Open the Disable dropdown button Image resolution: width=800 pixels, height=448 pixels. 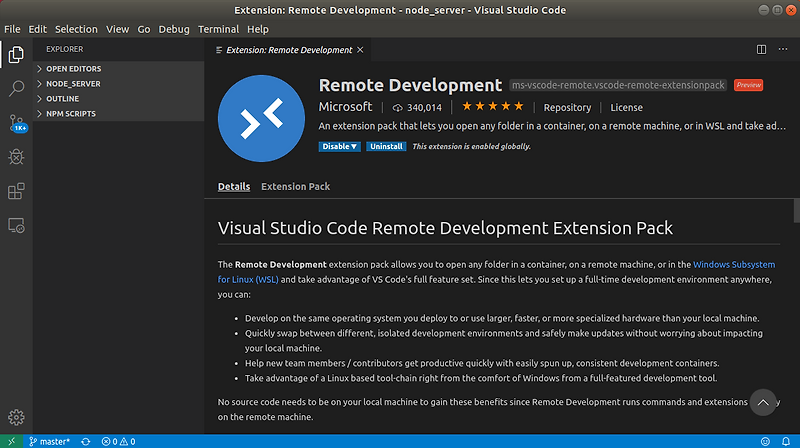tap(339, 146)
